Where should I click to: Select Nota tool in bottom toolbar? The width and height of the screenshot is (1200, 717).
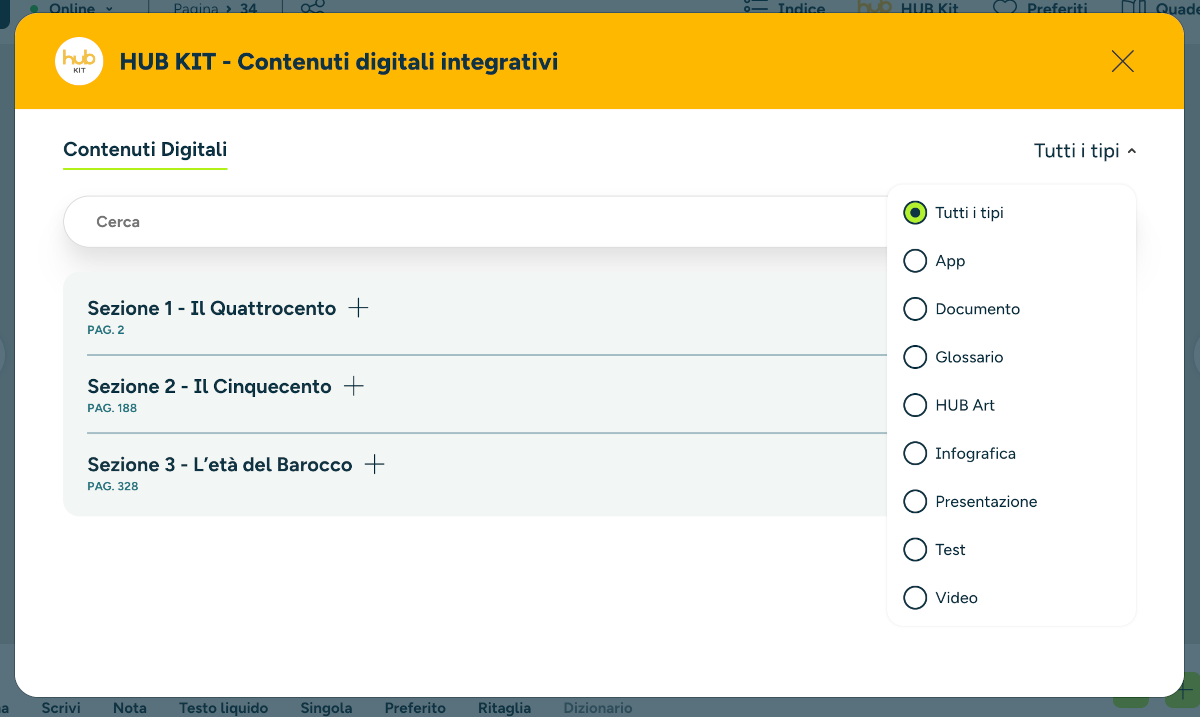point(130,707)
